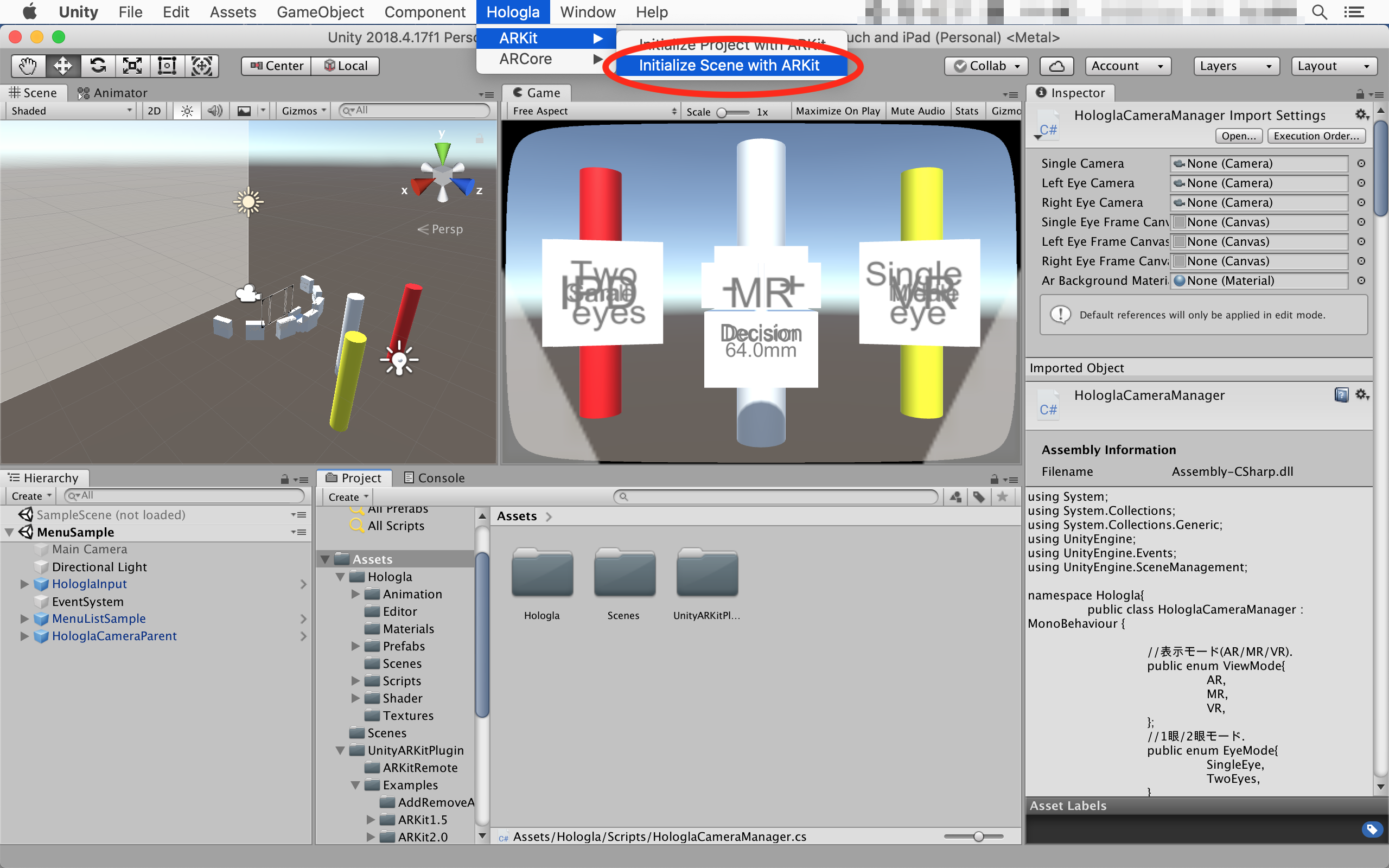Viewport: 1389px width, 868px height.
Task: Select the Rect Transform tool
Action: click(x=167, y=66)
